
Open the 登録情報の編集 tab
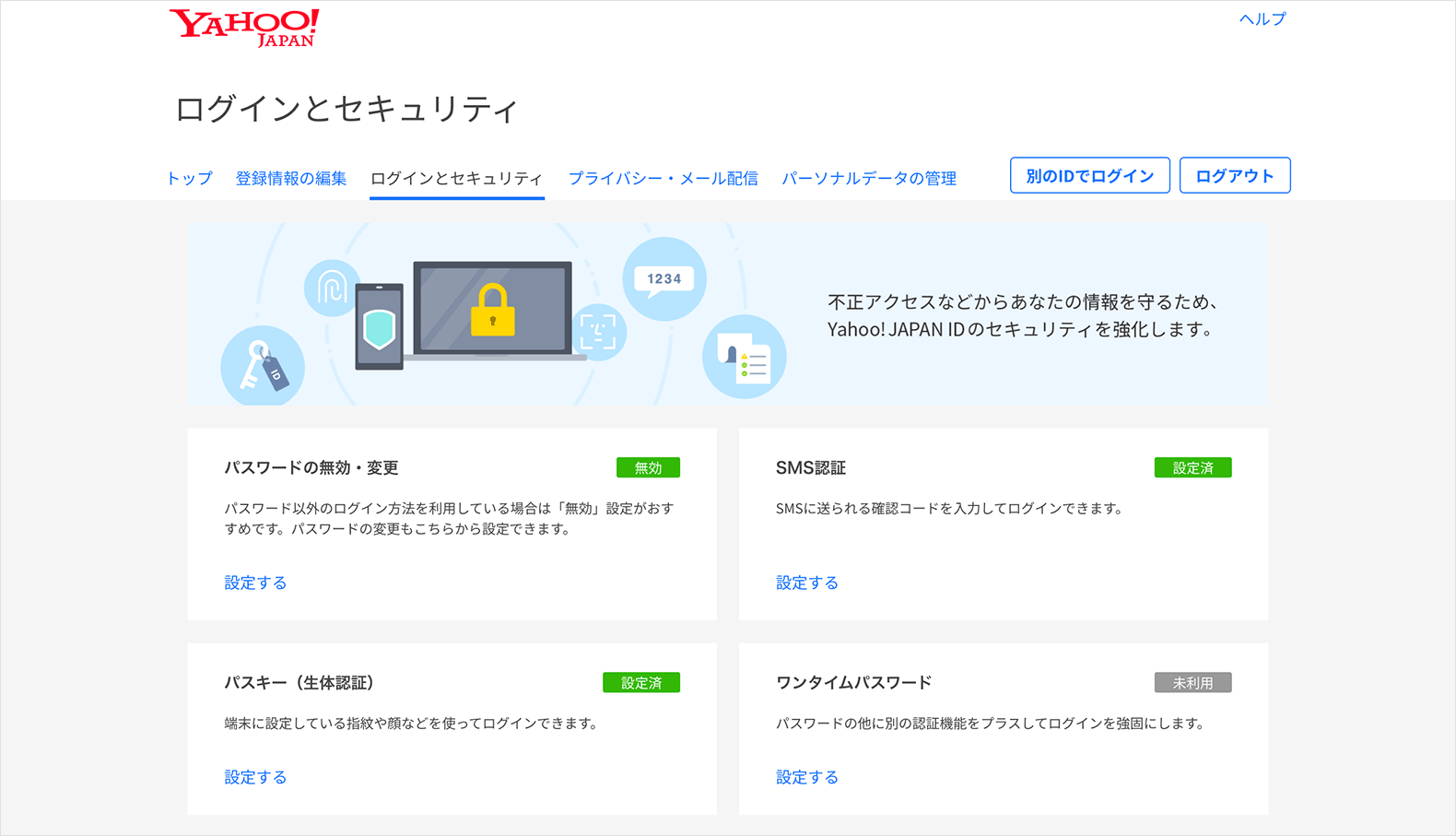coord(291,178)
